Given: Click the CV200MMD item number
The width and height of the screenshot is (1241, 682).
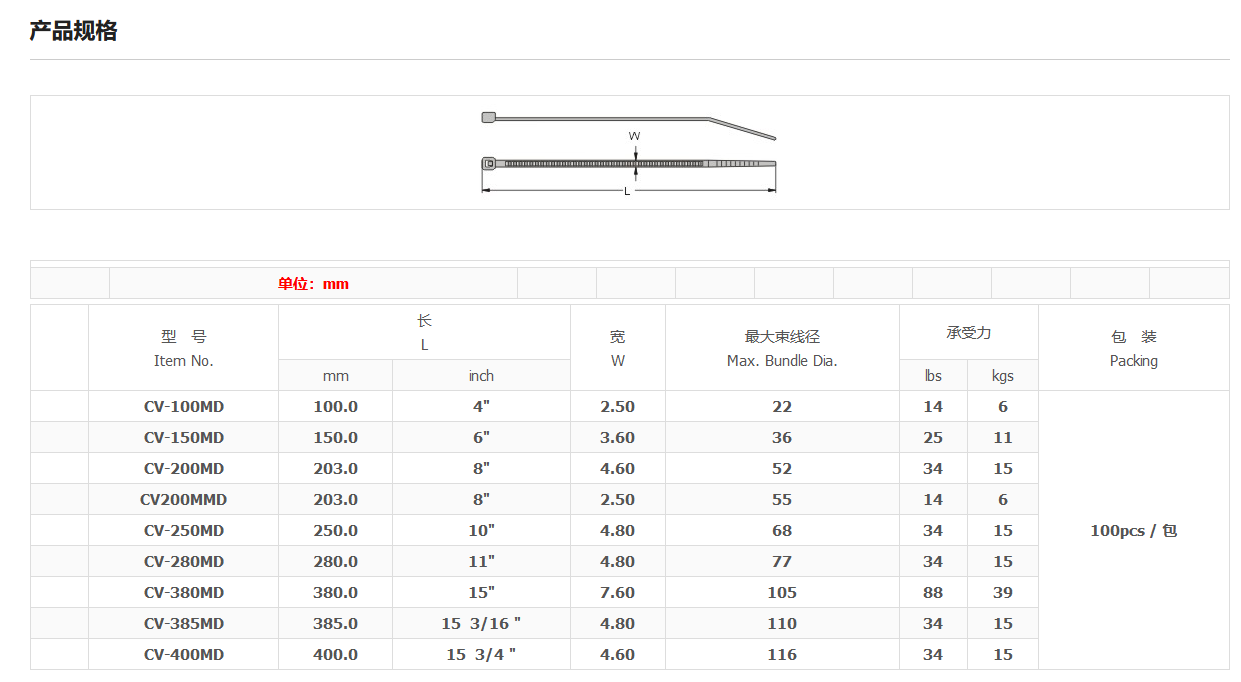Looking at the screenshot, I should tap(183, 500).
